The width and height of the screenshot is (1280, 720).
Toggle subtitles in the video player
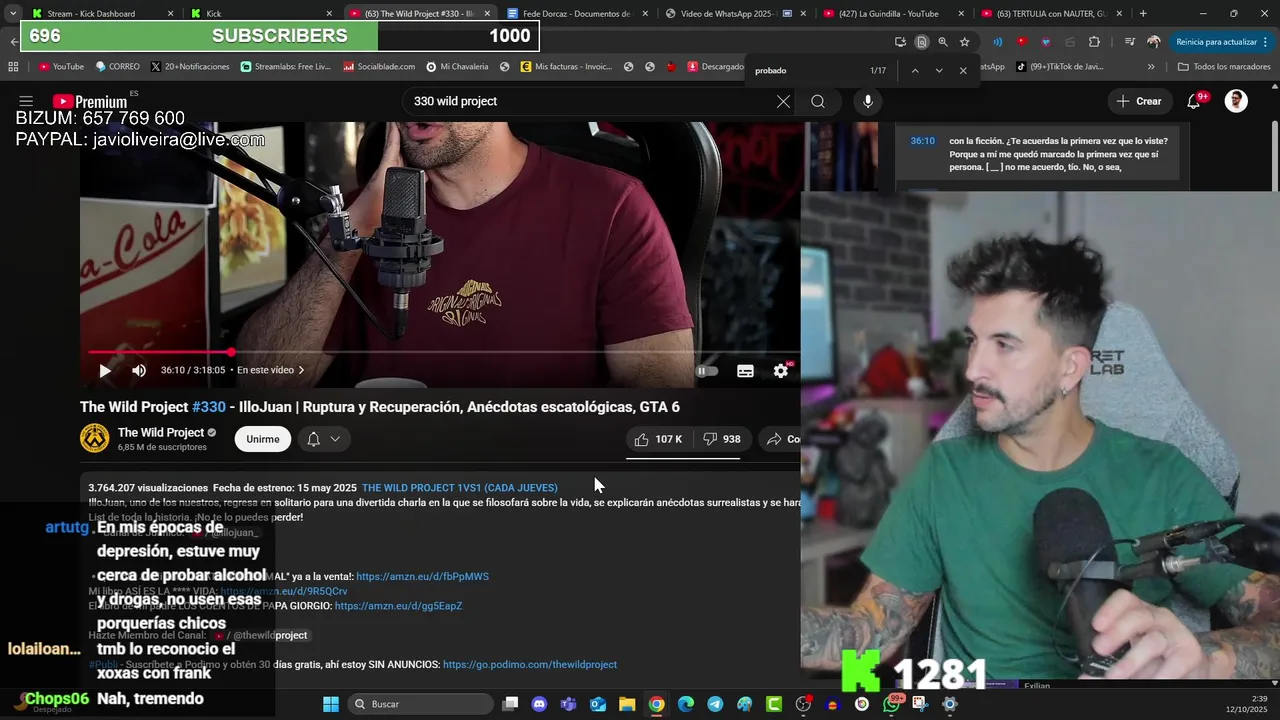coord(745,371)
